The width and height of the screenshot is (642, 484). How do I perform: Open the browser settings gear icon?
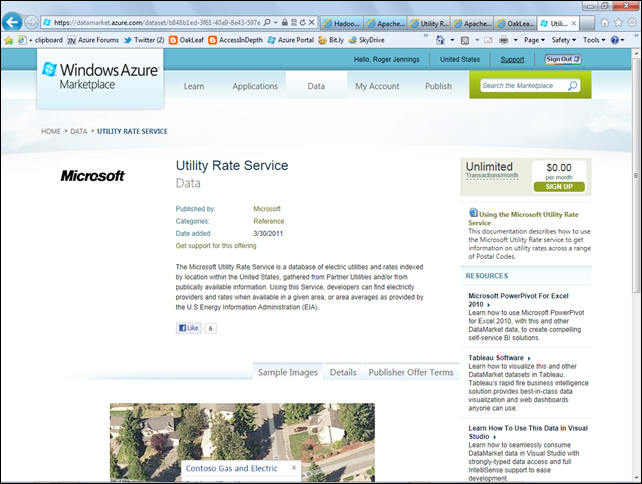click(632, 23)
